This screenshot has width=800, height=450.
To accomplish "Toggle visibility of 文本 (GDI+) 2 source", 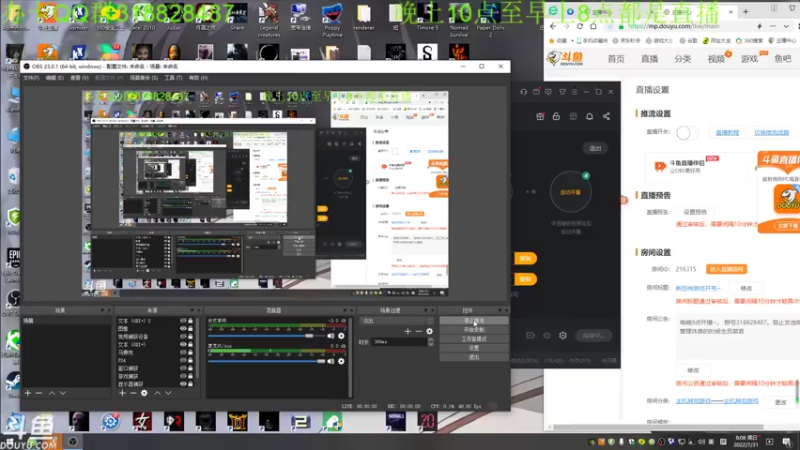I will tap(183, 321).
